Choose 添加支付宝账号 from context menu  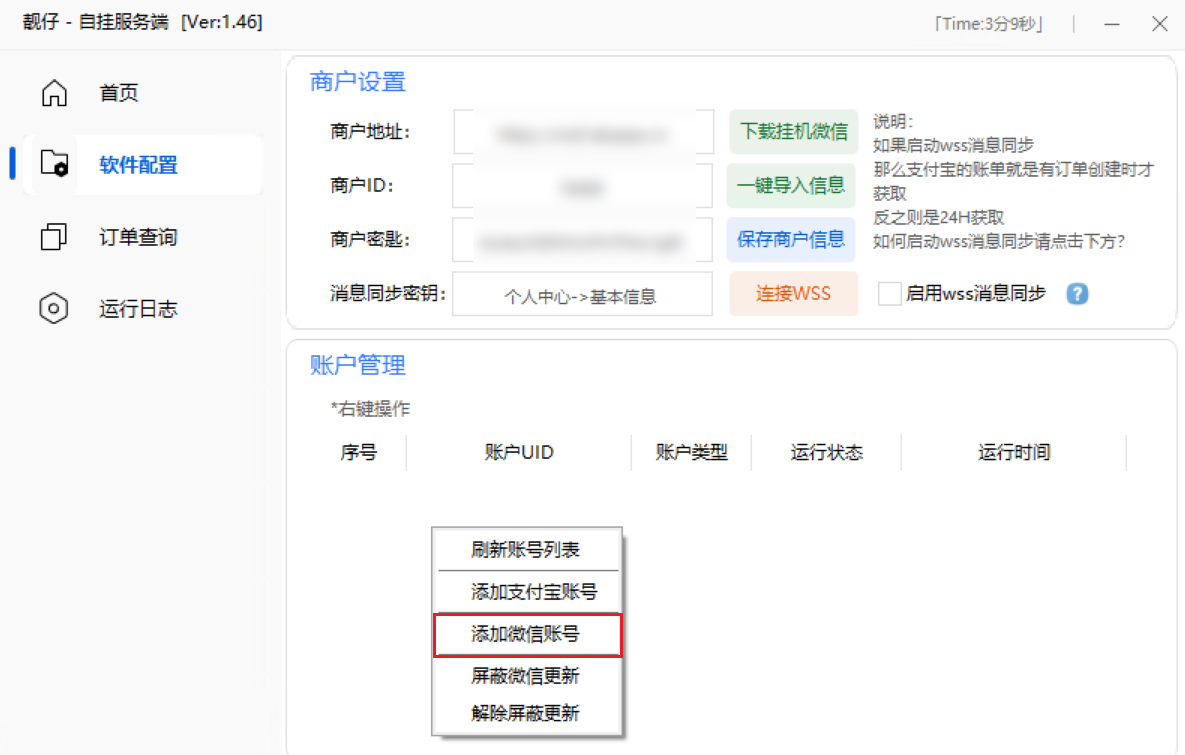click(x=527, y=592)
